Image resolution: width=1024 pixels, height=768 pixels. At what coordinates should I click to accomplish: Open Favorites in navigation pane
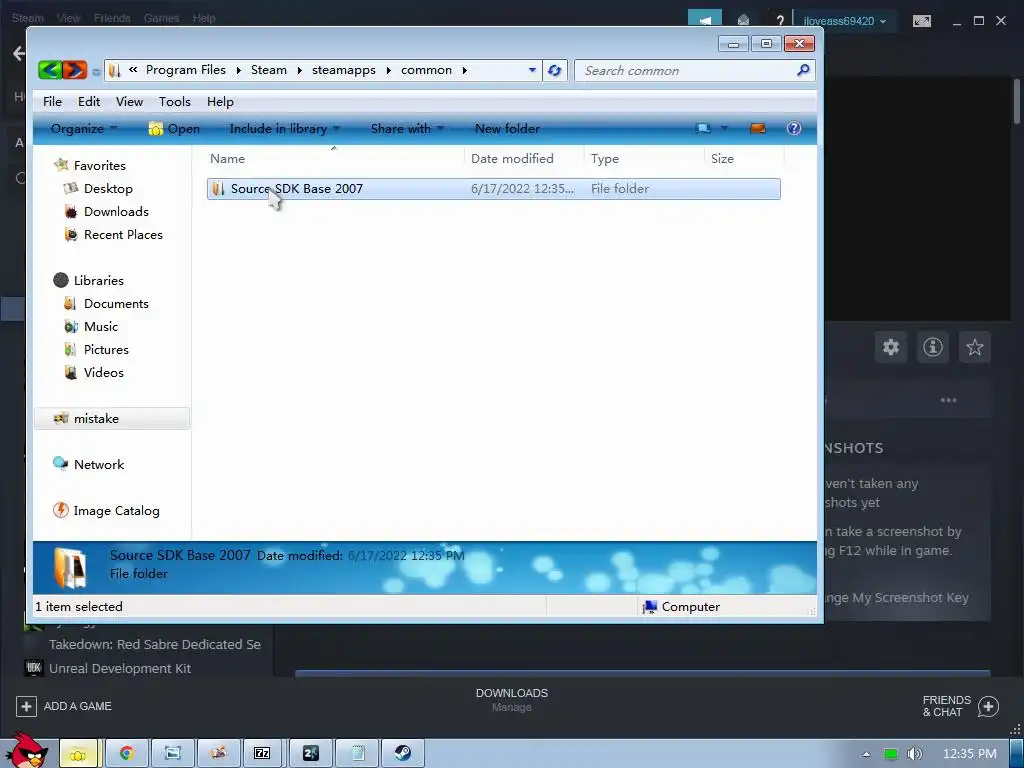[x=99, y=166]
